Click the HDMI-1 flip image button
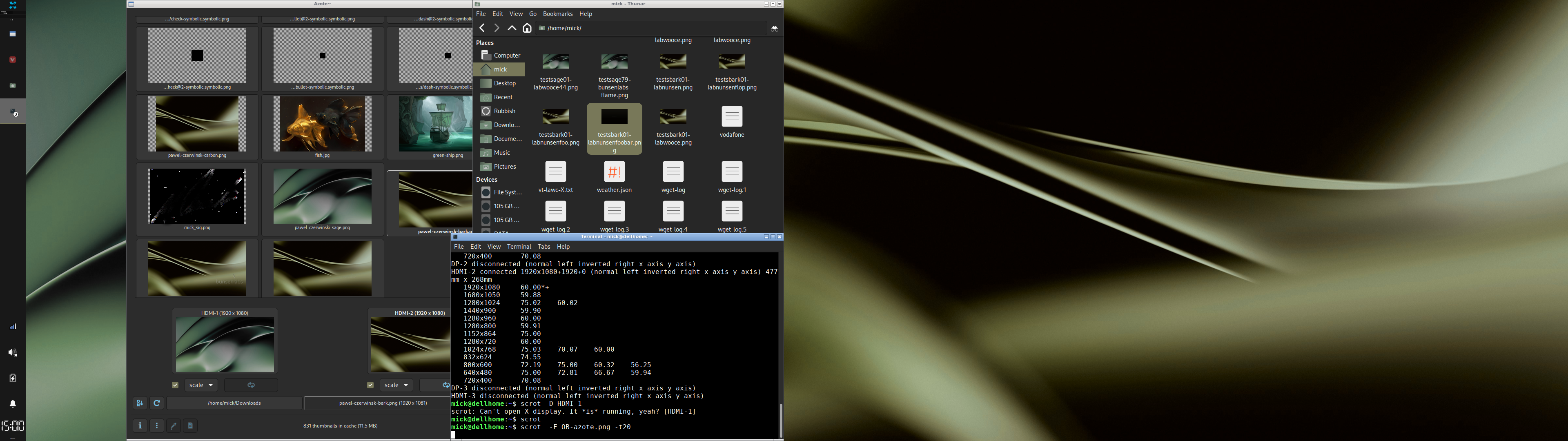 [251, 385]
